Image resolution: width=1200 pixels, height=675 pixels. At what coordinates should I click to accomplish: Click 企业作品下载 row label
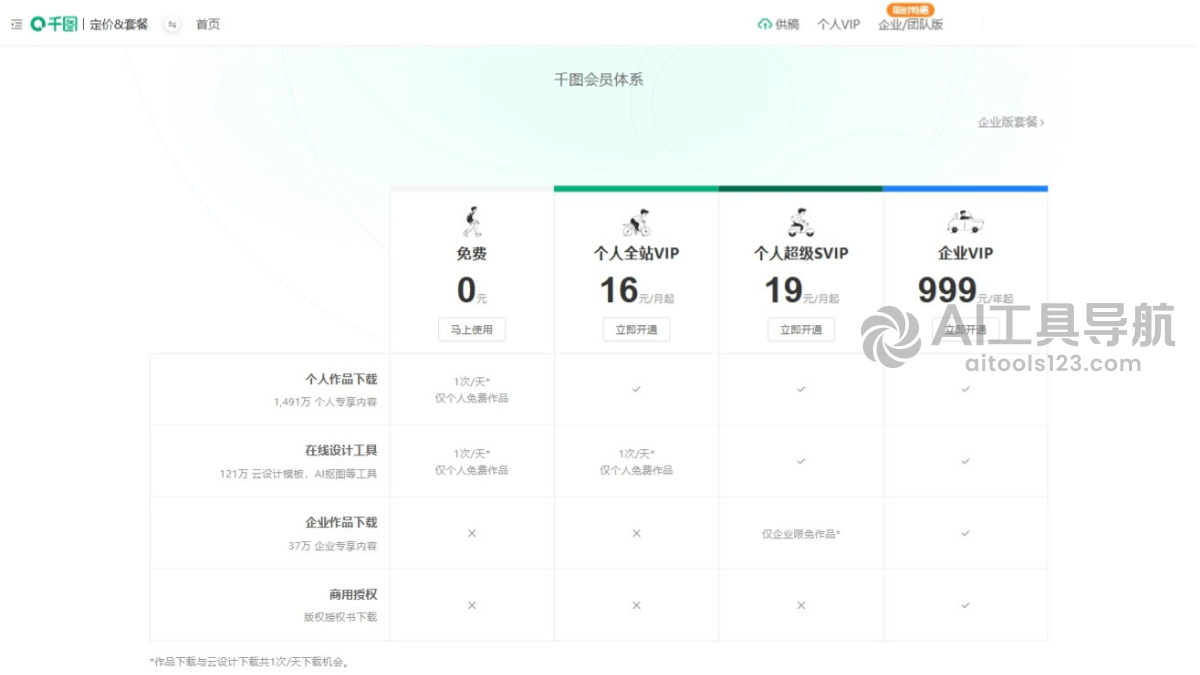(341, 523)
